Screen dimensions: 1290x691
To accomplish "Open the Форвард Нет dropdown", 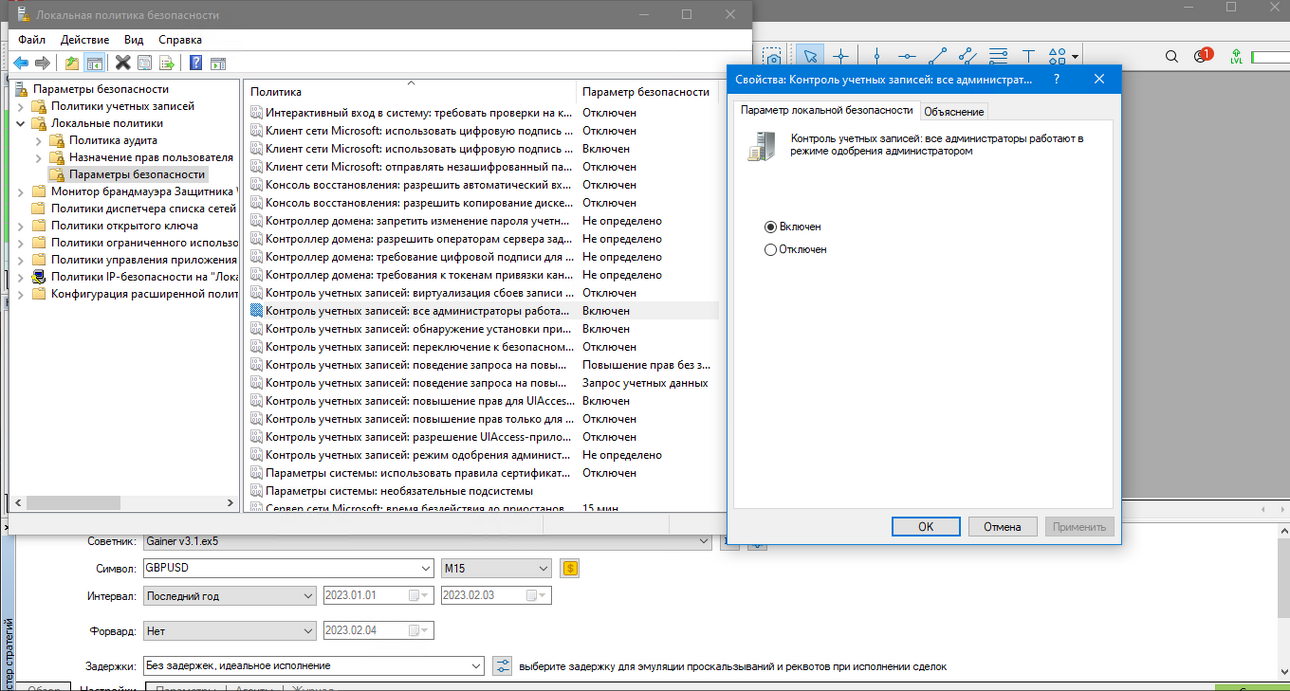I will (x=307, y=631).
